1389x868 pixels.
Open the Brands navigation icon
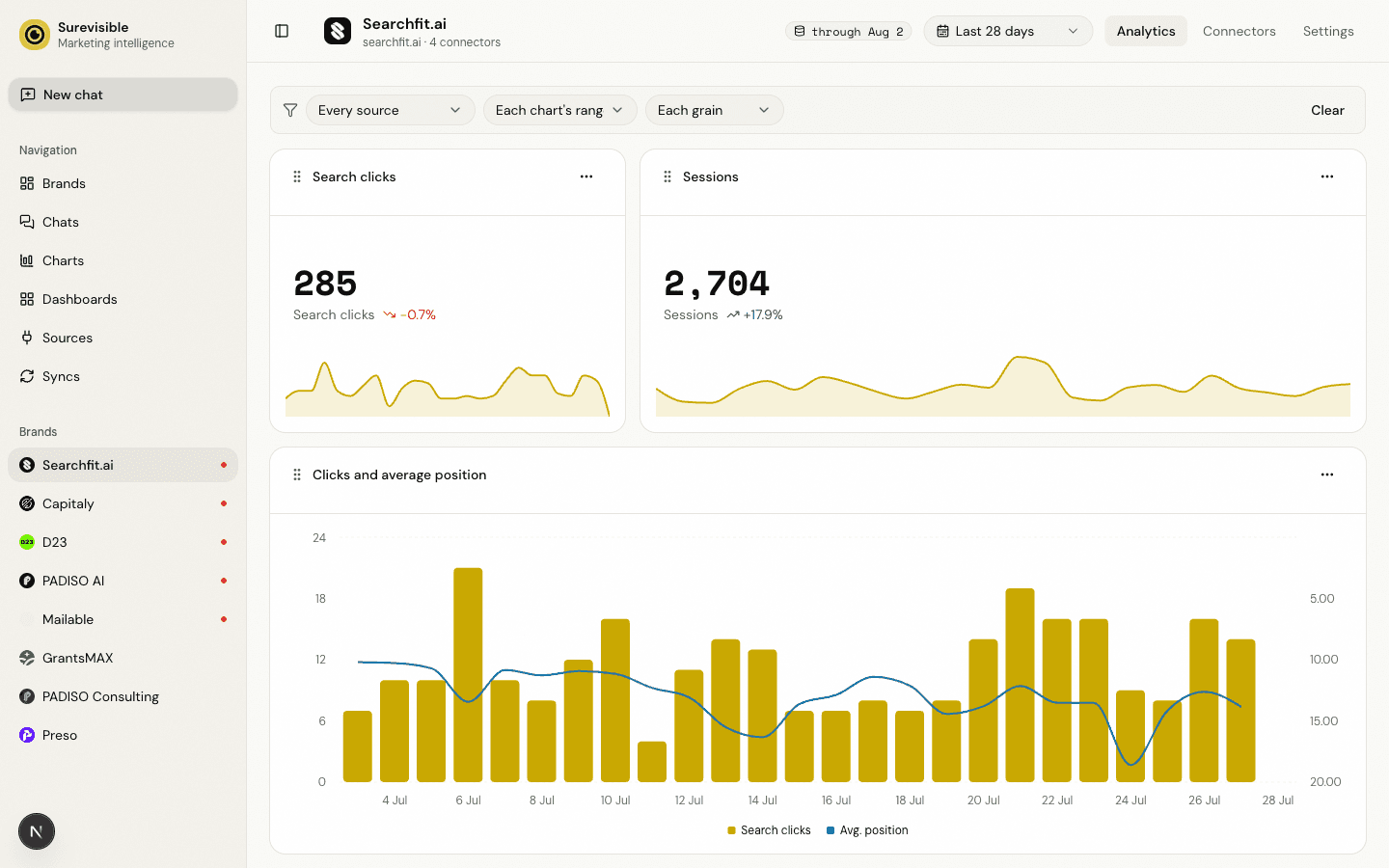tap(27, 183)
